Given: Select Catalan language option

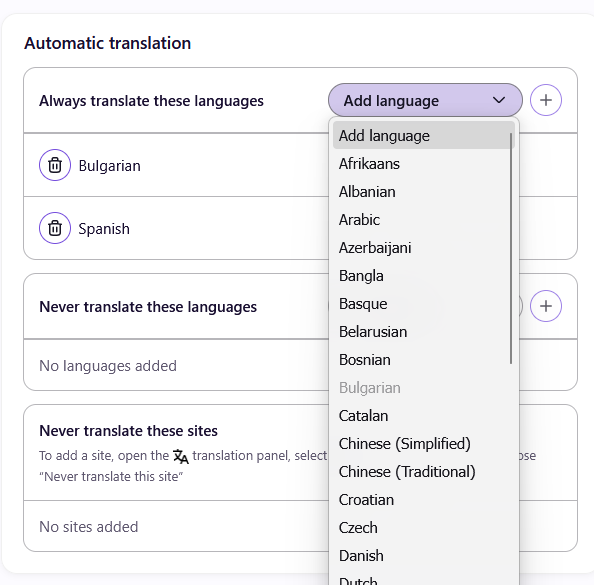Looking at the screenshot, I should (424, 416).
